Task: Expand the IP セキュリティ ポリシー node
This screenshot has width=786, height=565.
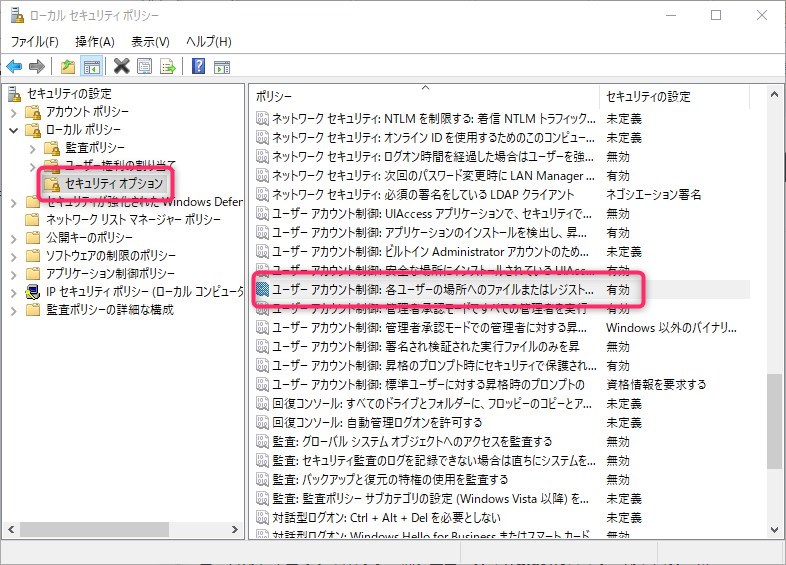Action: click(14, 293)
